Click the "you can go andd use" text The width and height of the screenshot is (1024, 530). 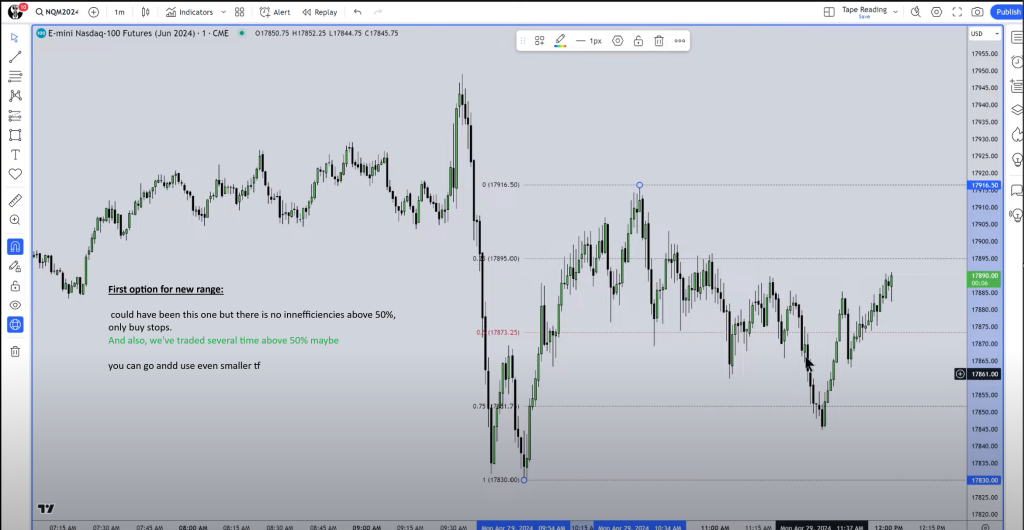pos(184,366)
